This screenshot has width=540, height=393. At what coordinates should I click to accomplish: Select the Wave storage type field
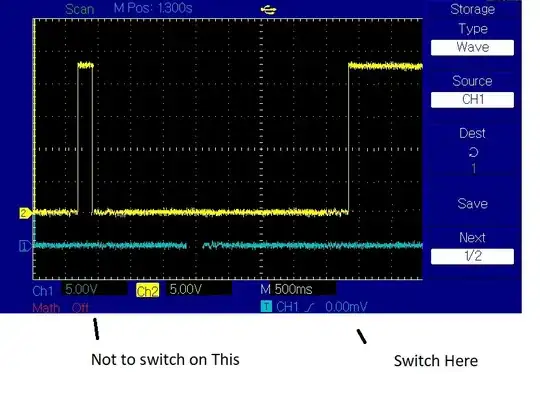(472, 47)
